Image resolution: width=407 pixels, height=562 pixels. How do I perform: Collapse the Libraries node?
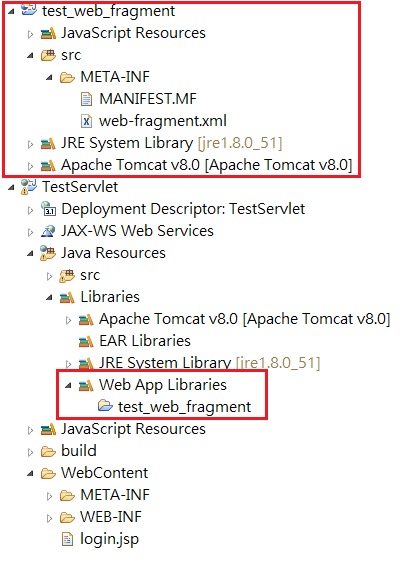tap(49, 298)
